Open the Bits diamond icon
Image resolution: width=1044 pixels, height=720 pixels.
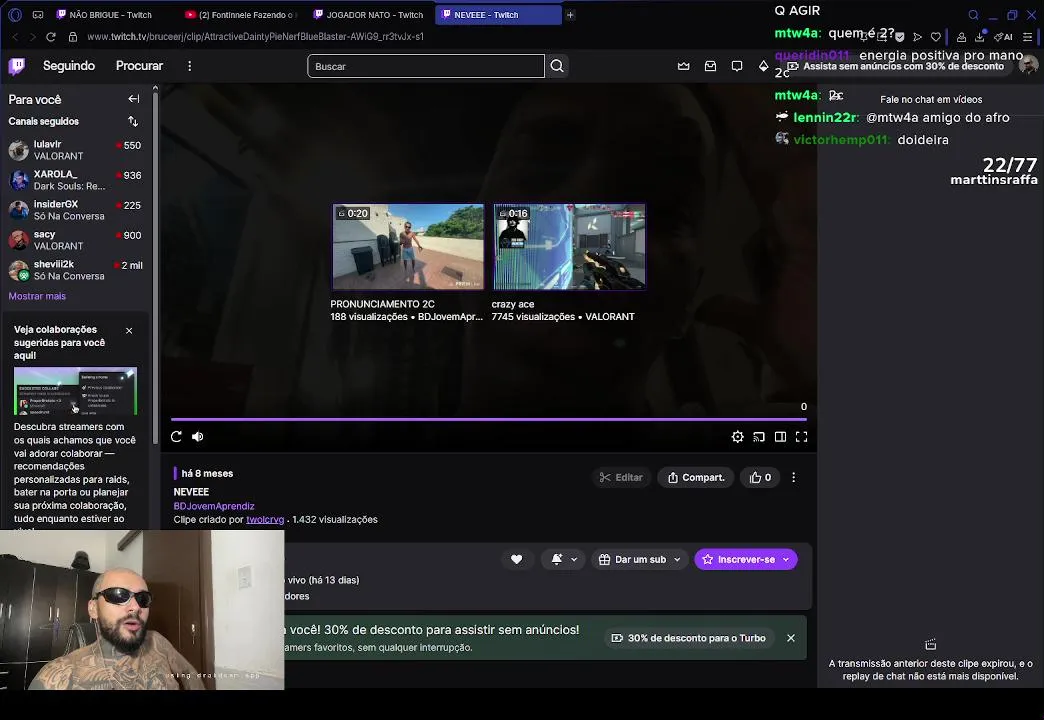[764, 66]
